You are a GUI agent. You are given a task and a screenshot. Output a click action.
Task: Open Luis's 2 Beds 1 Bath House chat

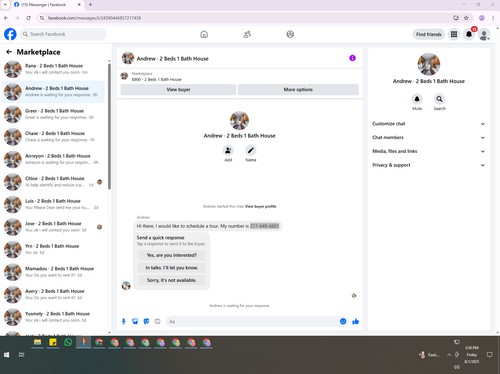pyautogui.click(x=53, y=204)
